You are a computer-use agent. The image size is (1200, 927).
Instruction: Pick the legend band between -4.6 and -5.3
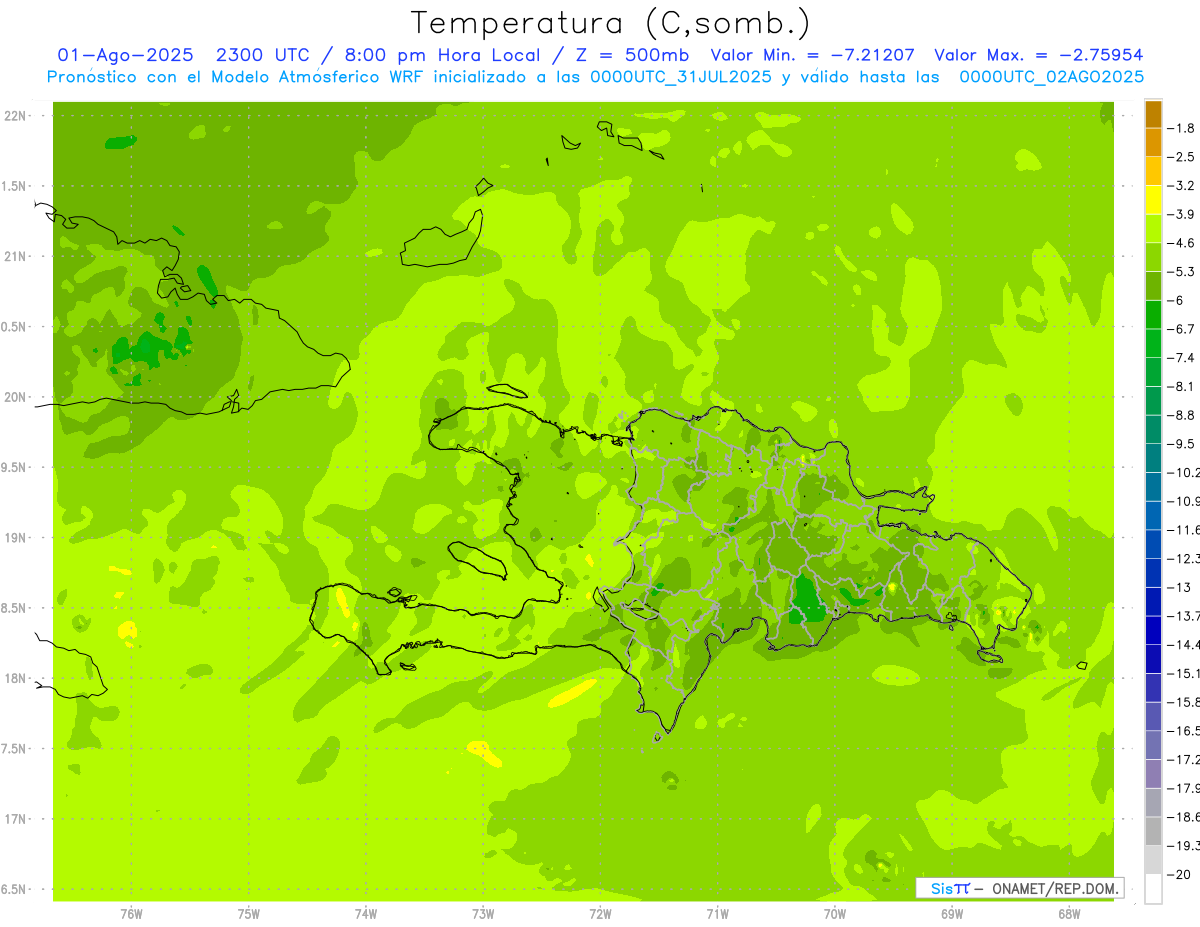[x=1153, y=257]
